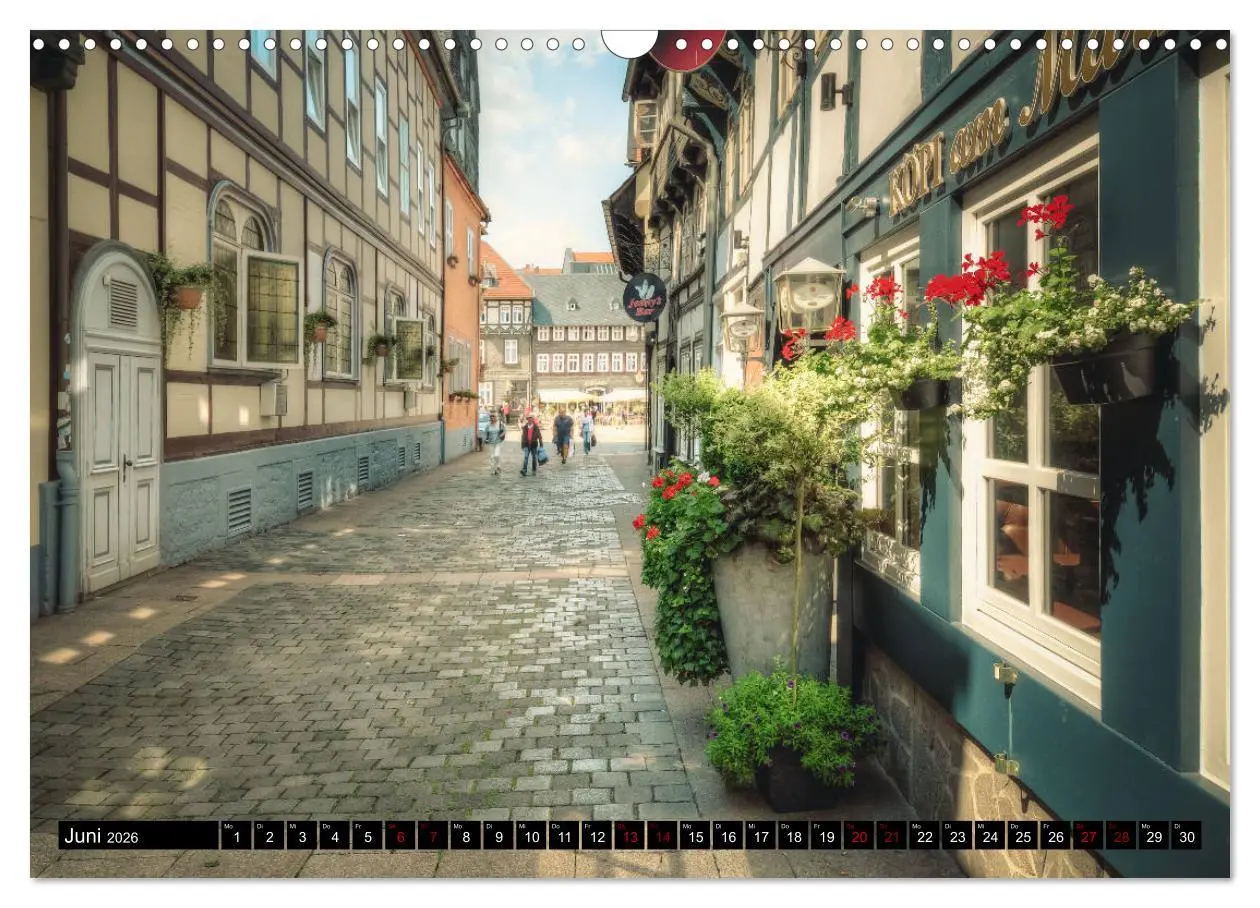Select calendar day 11
The width and height of the screenshot is (1260, 908).
click(564, 836)
